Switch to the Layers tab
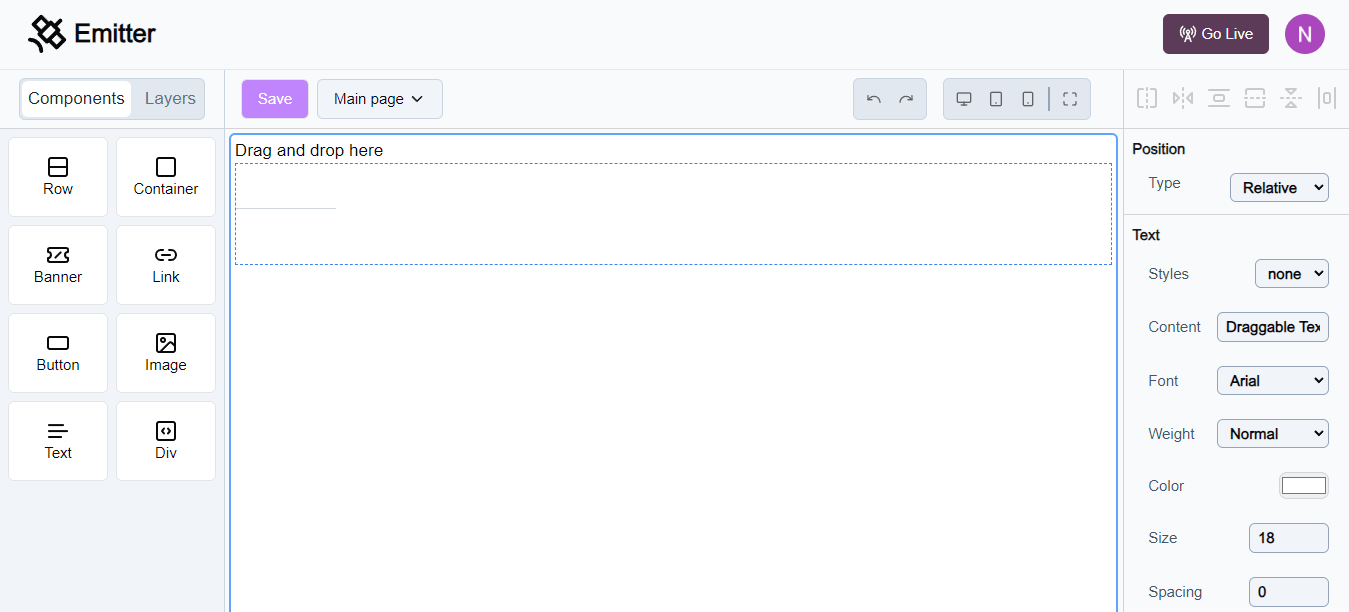 [x=170, y=99]
